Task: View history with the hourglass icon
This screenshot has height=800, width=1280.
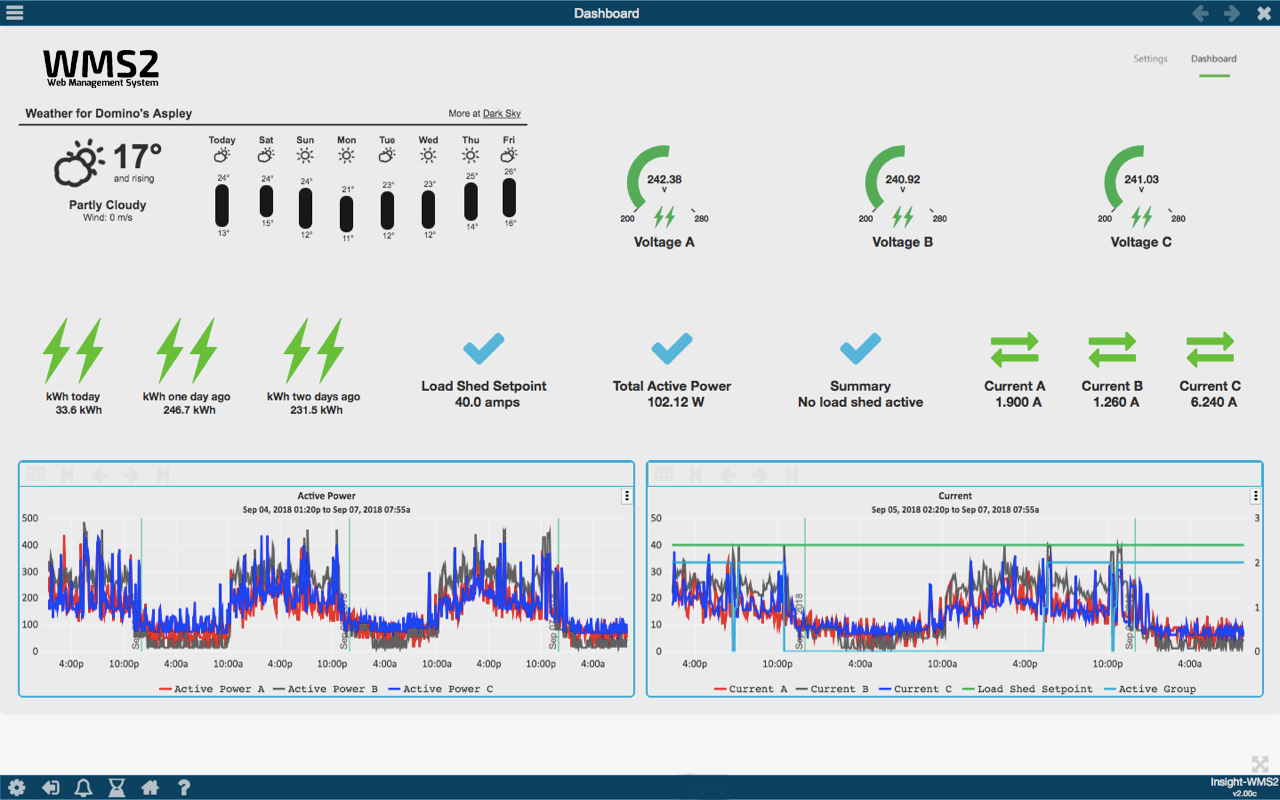Action: (116, 787)
